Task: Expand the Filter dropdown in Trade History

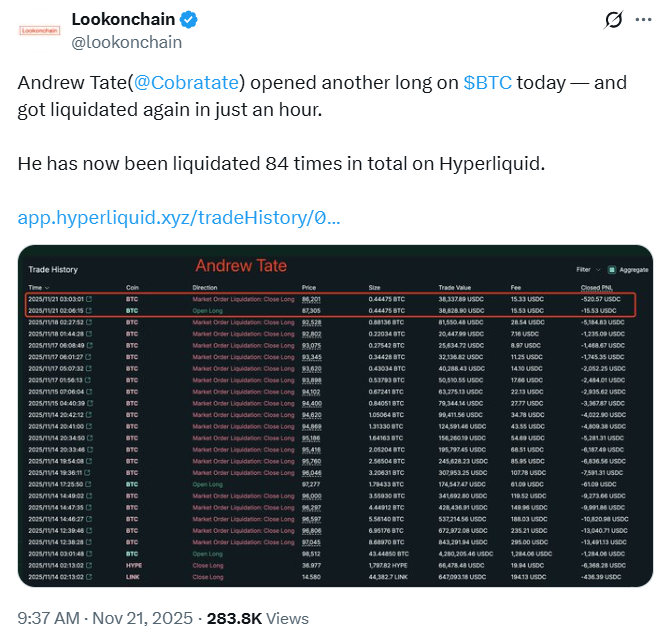Action: point(587,269)
